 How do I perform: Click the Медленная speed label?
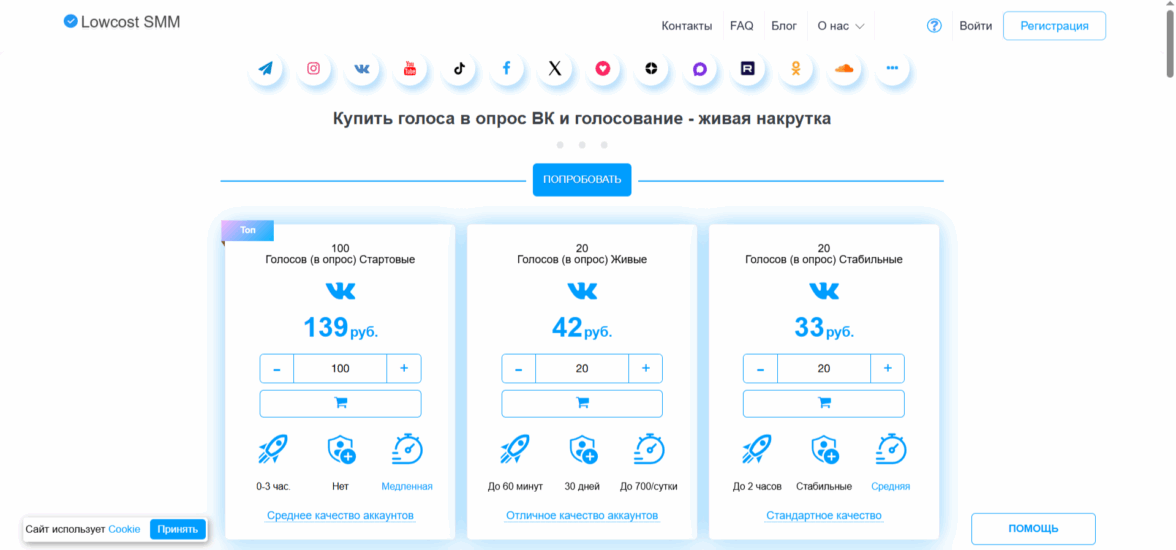tap(407, 486)
